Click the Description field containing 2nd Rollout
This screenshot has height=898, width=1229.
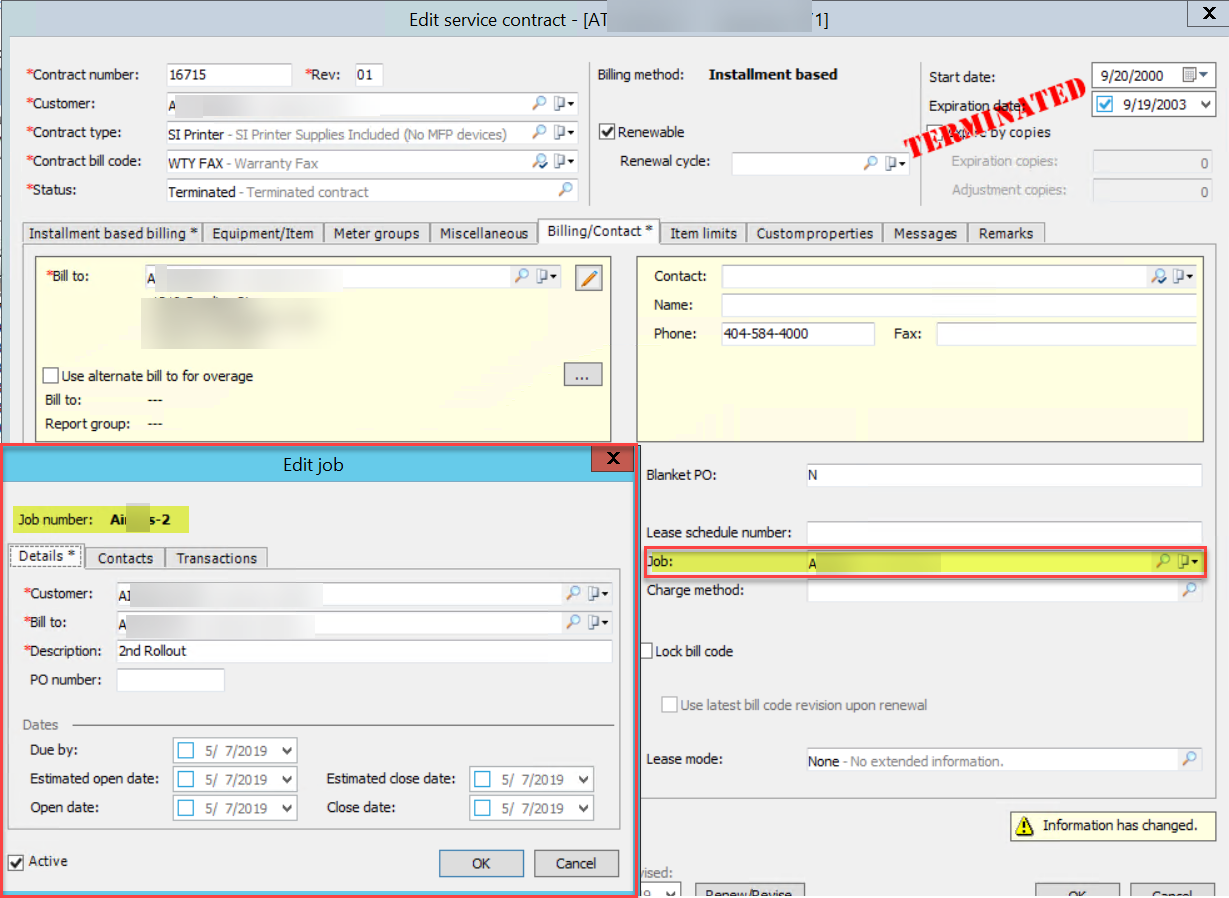[x=364, y=651]
